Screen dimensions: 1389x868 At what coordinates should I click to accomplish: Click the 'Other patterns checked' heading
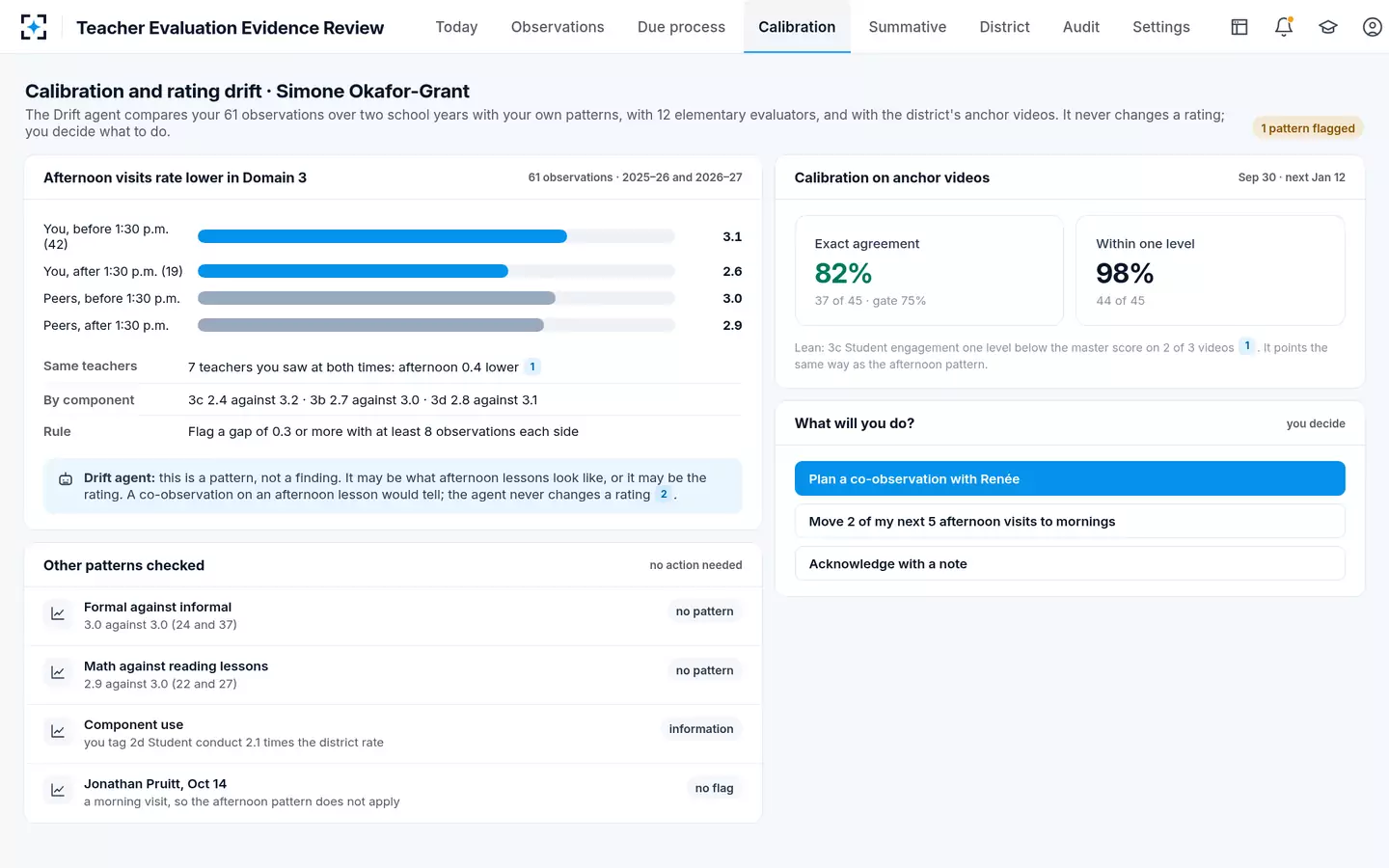point(123,565)
